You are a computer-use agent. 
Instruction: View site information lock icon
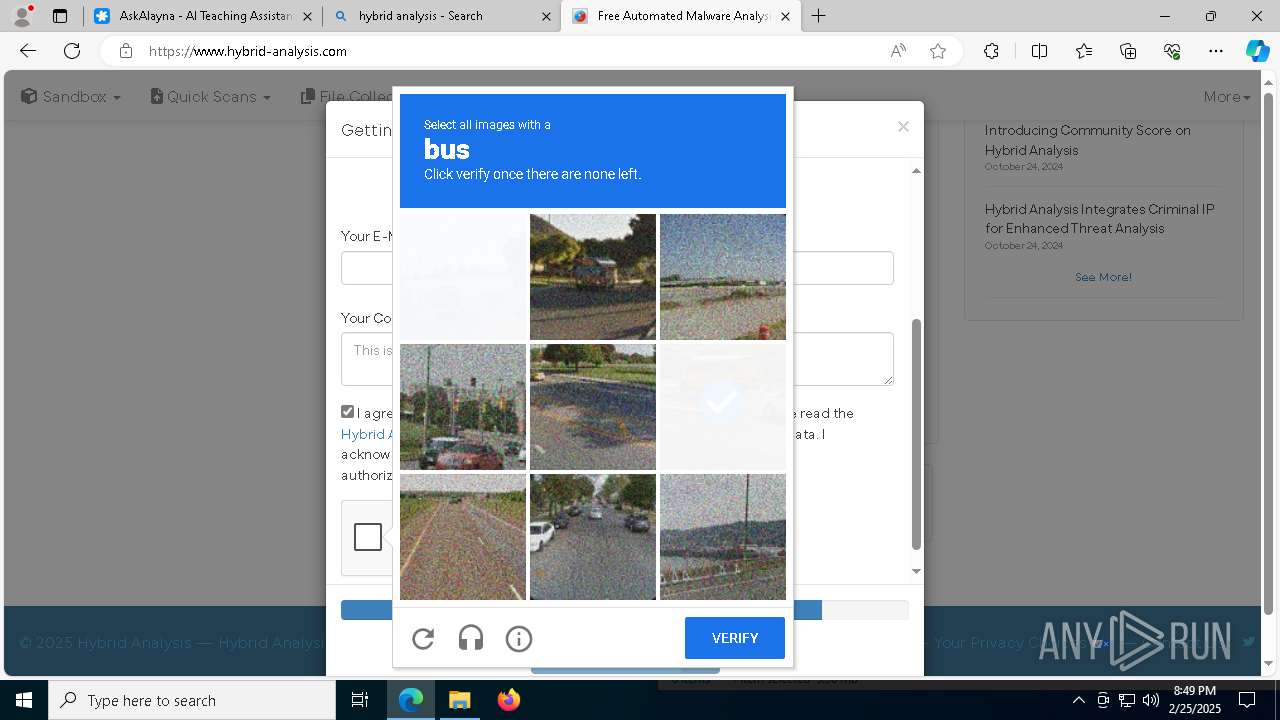(x=125, y=51)
